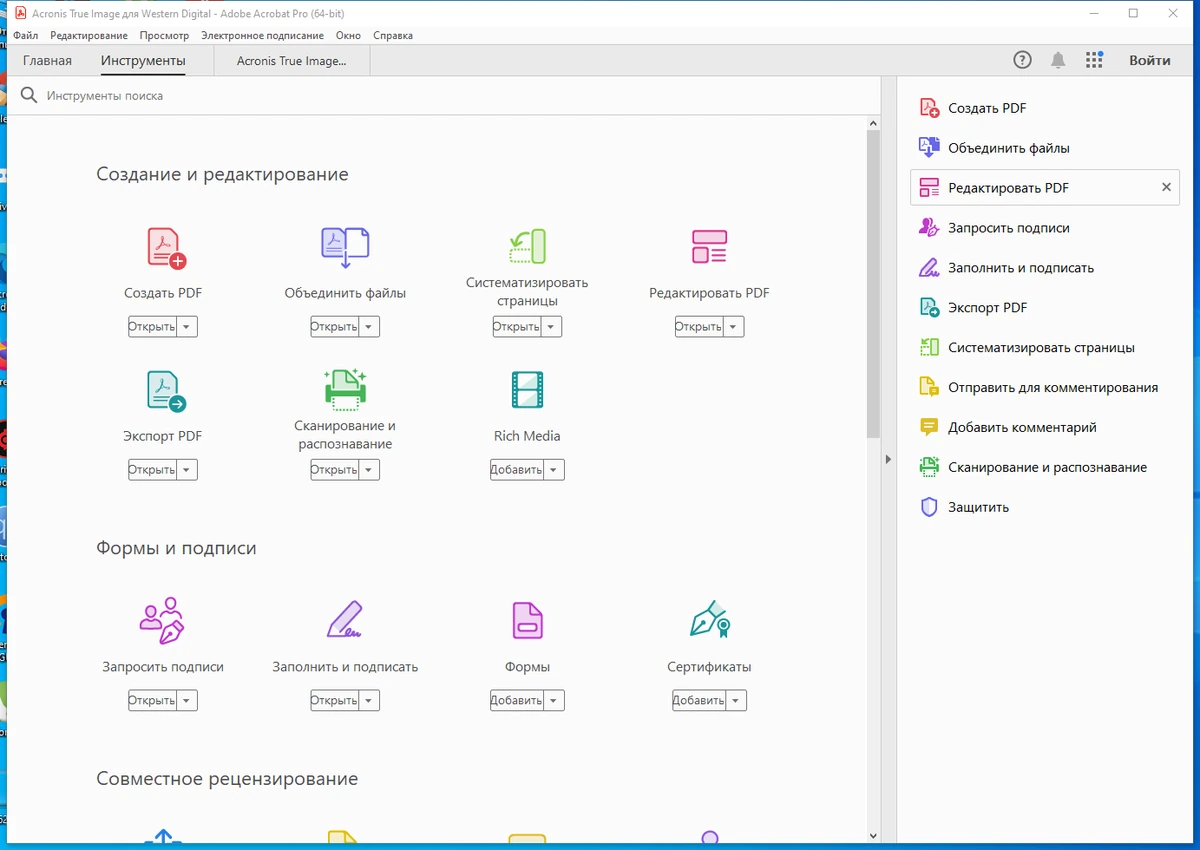
Task: Expand dropdown arrow next to Создать PDF Открыть
Action: click(188, 327)
